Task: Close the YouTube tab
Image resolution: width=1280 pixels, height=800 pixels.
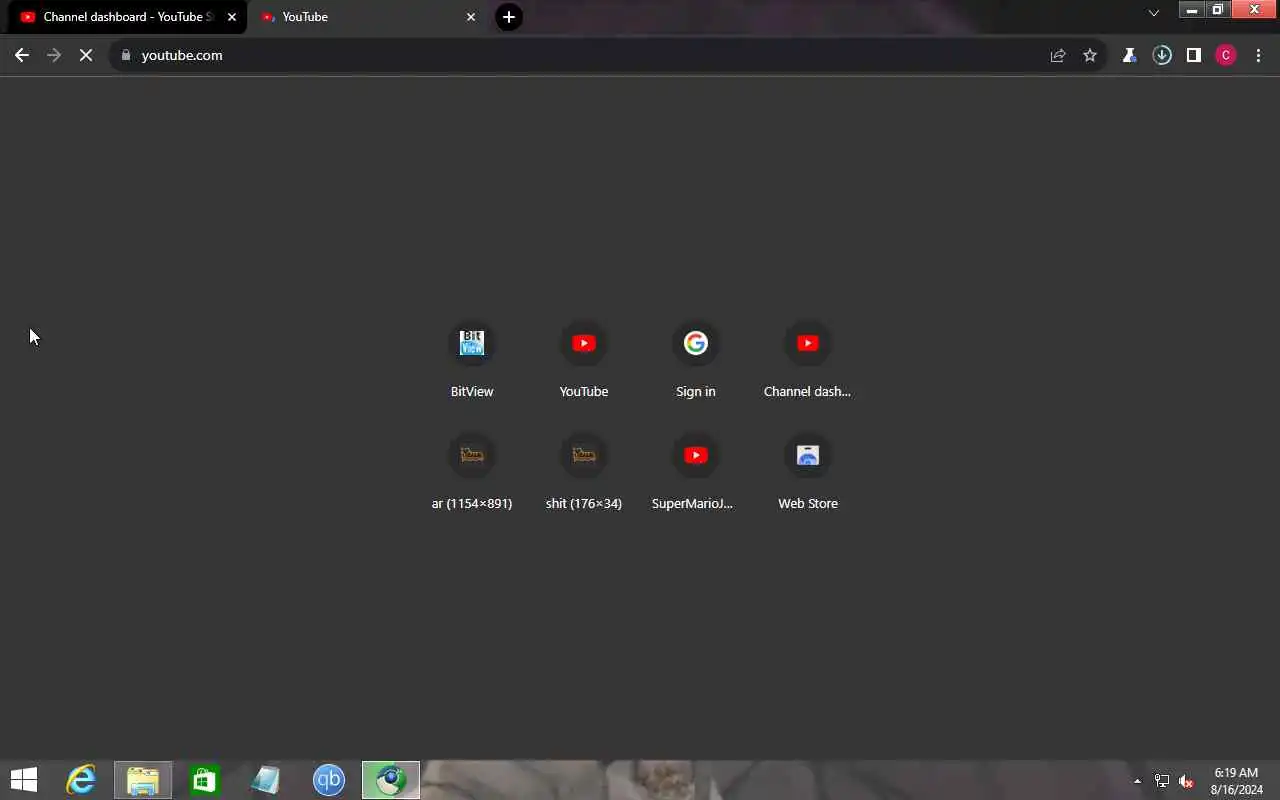Action: click(471, 17)
